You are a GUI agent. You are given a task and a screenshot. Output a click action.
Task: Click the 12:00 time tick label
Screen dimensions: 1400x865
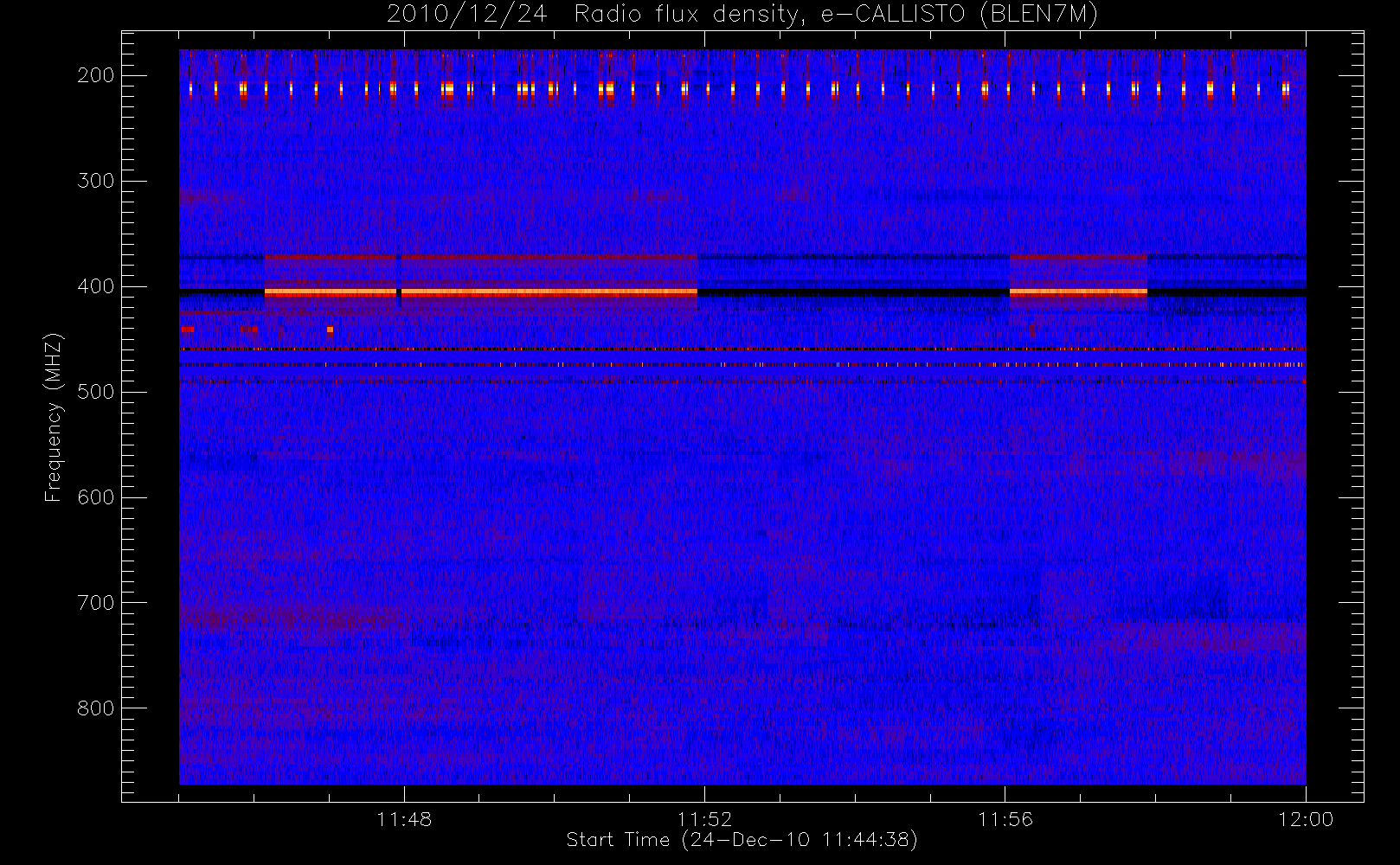1306,819
